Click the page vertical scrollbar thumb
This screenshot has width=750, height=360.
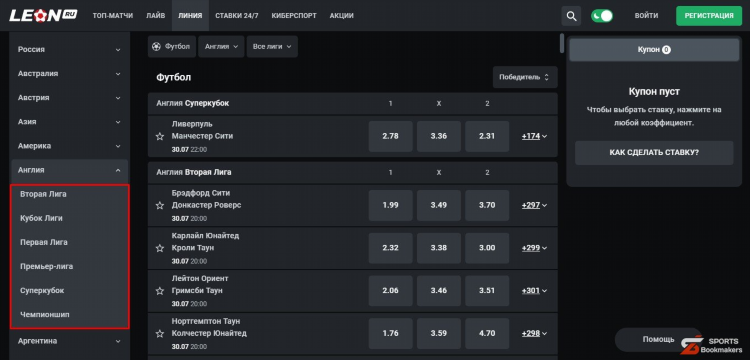562,43
